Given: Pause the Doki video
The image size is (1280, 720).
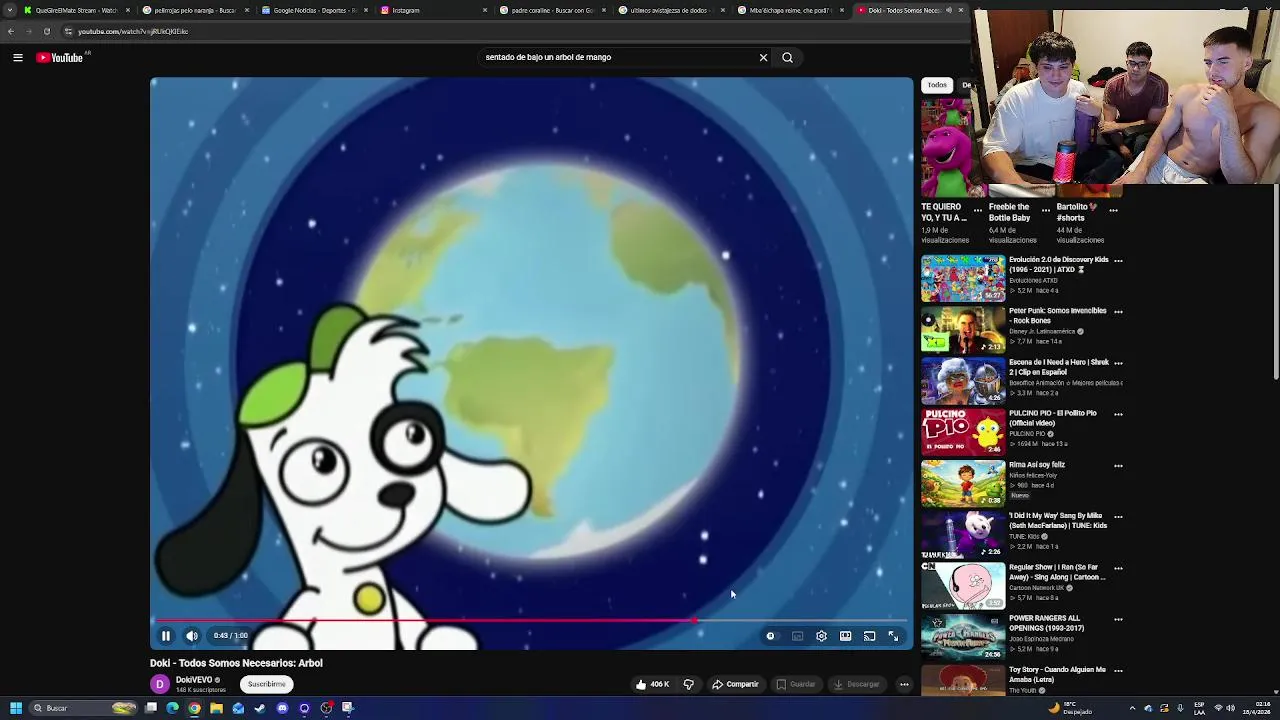Looking at the screenshot, I should pos(166,636).
